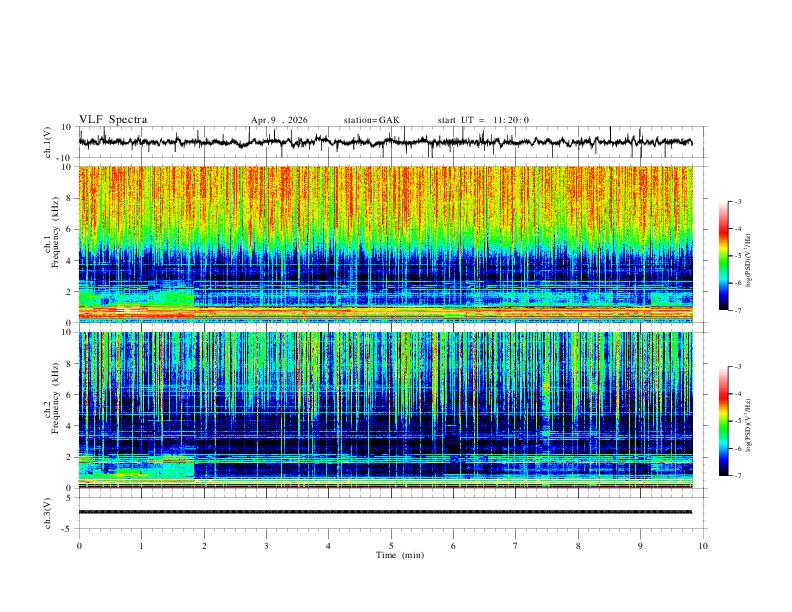792x612 pixels.
Task: Click the "-7" value on ch.1 colorbar
Action: point(737,311)
